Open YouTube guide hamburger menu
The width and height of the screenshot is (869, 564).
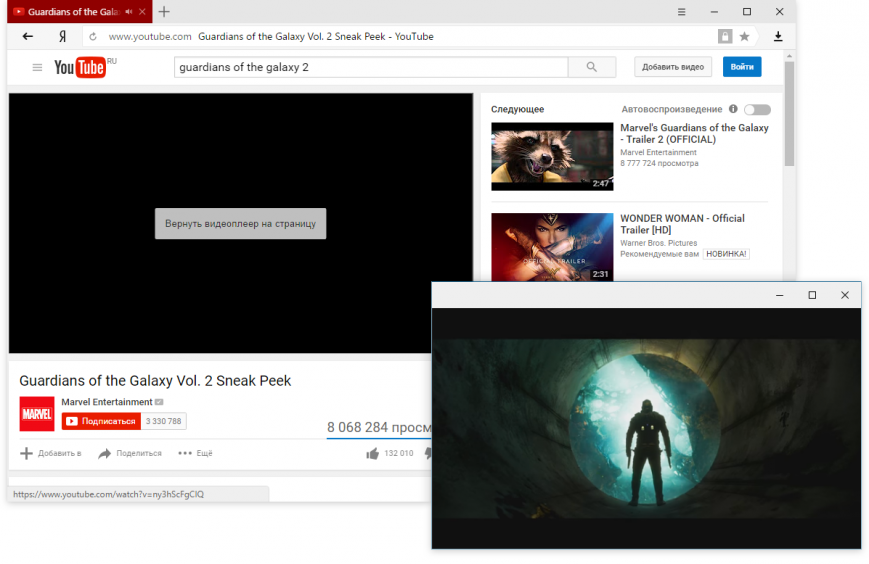[x=37, y=68]
